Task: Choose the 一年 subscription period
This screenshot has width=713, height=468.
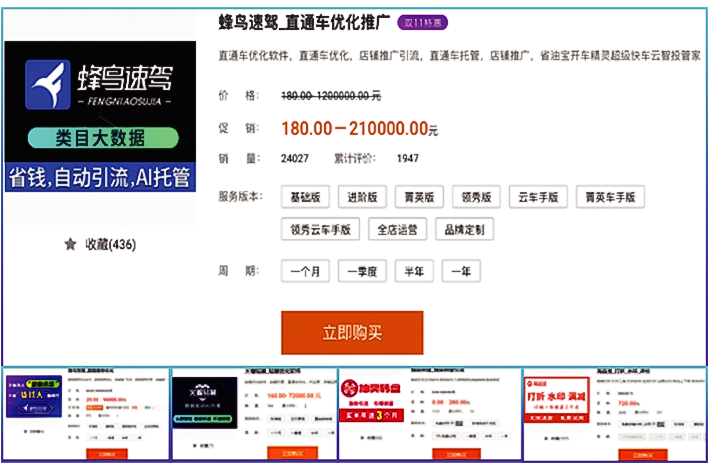Action: coord(461,271)
